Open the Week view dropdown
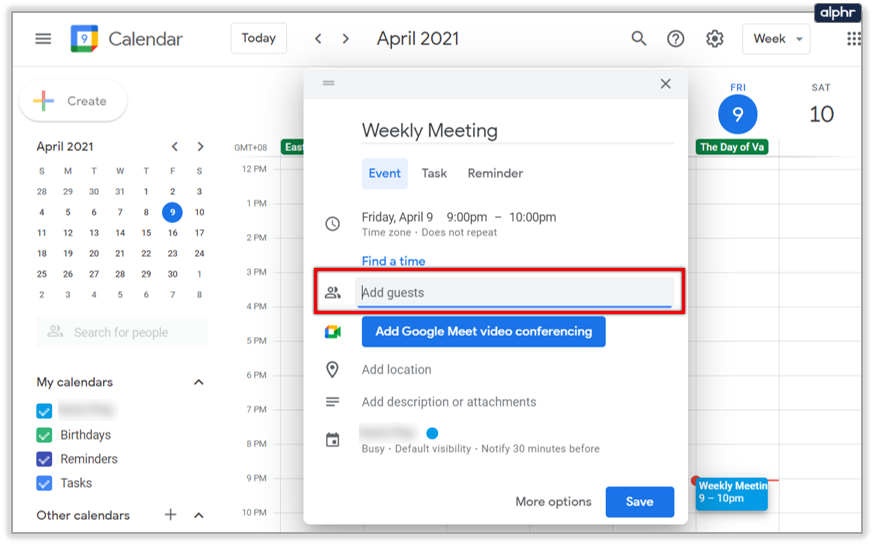Screen dimensions: 874x545 776,39
